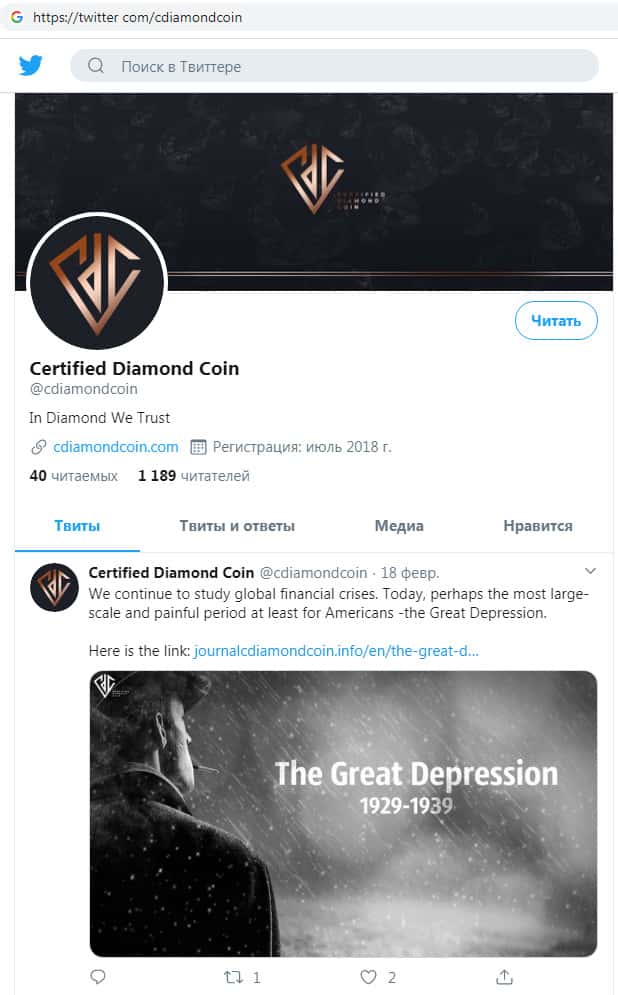Viewport: 618px width, 995px height.
Task: Share the tweet via upload icon
Action: click(504, 977)
